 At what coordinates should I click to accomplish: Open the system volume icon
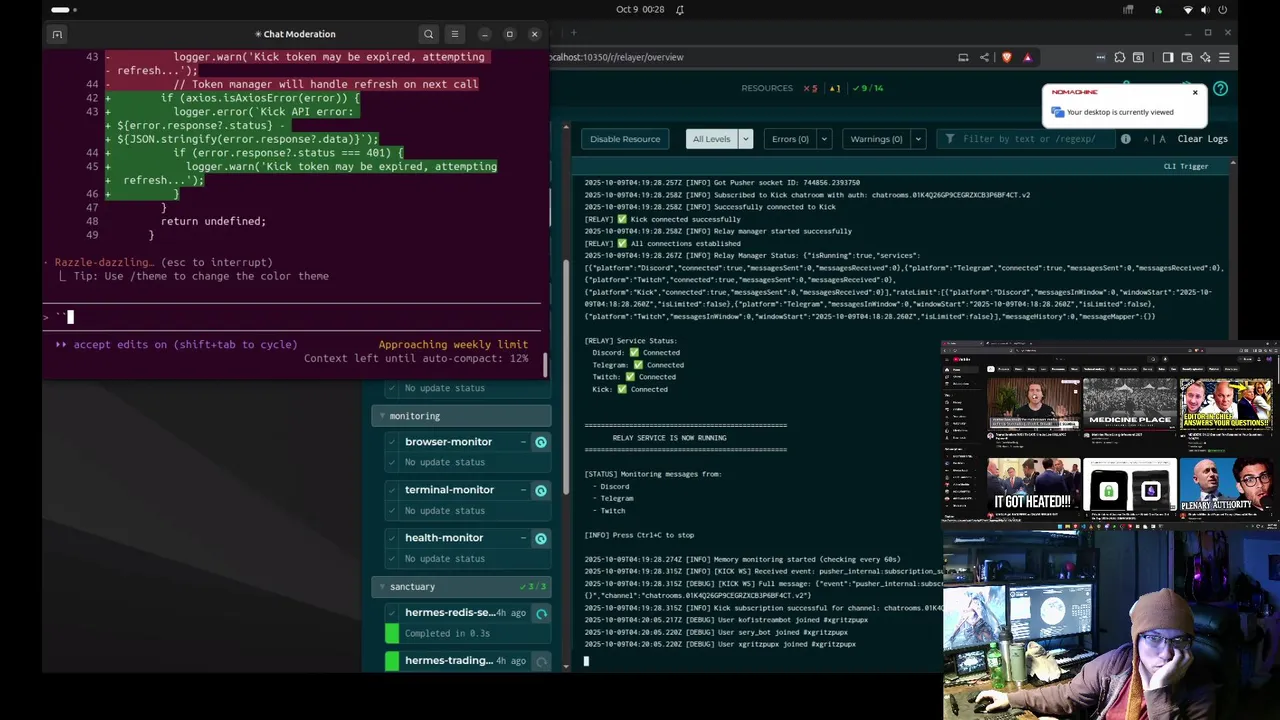tap(1205, 9)
